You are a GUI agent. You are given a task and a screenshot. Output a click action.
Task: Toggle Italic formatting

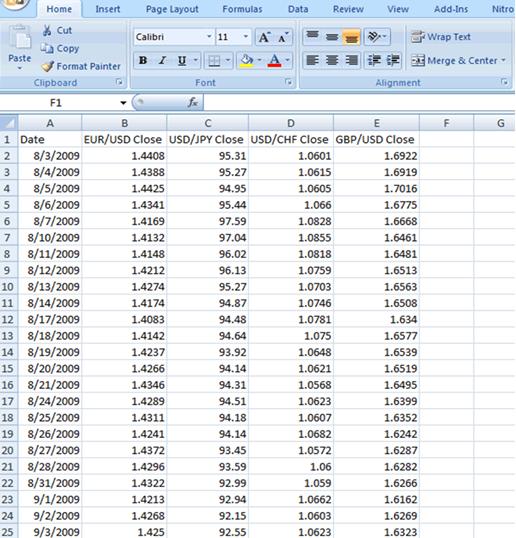click(x=162, y=61)
